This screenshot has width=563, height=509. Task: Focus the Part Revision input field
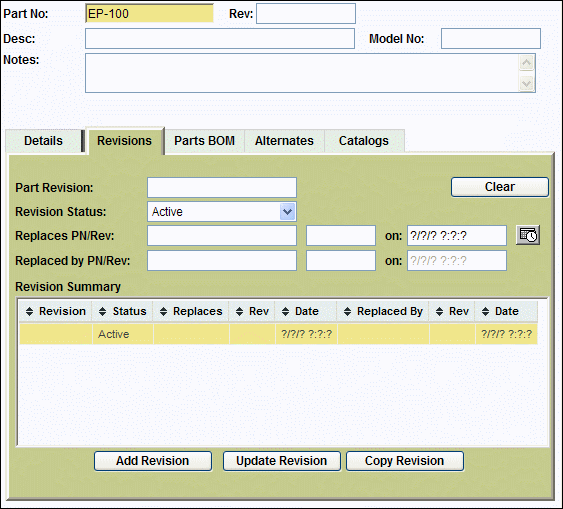[222, 187]
